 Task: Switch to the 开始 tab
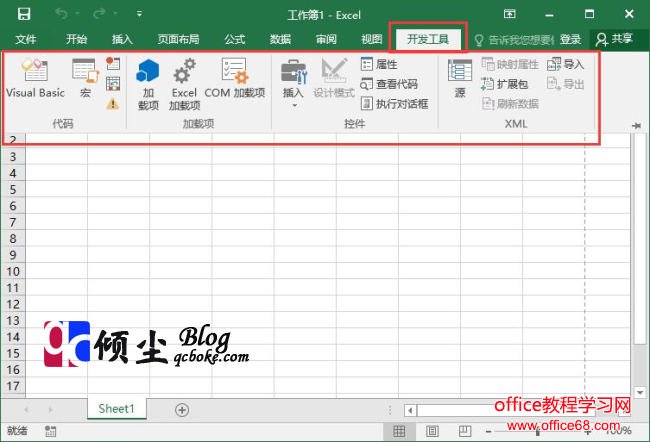[77, 39]
